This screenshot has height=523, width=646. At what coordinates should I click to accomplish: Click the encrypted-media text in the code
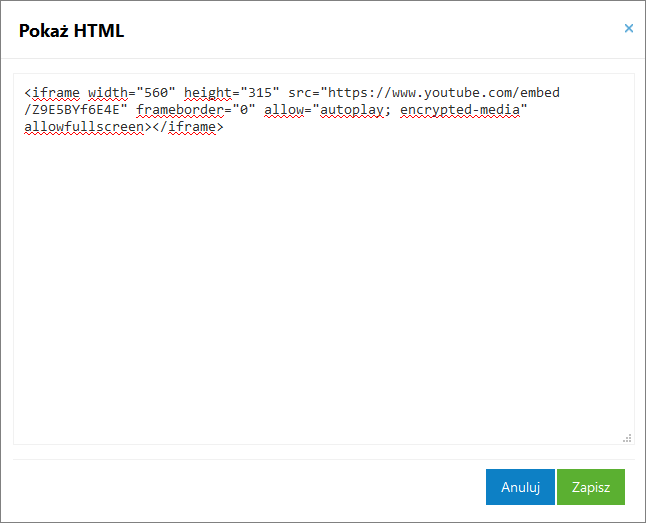click(460, 110)
